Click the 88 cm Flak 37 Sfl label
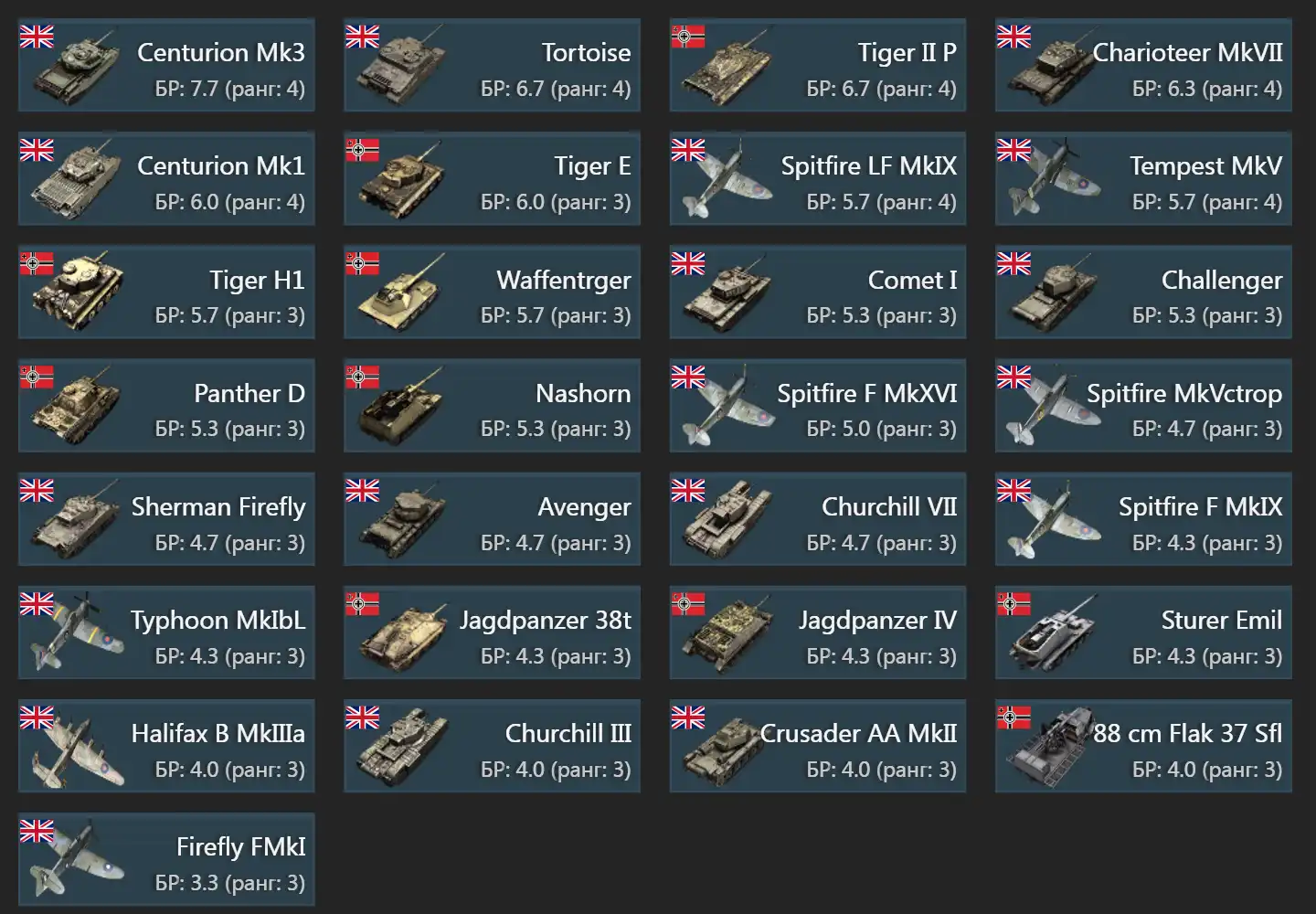The width and height of the screenshot is (1316, 914). coord(1188,733)
